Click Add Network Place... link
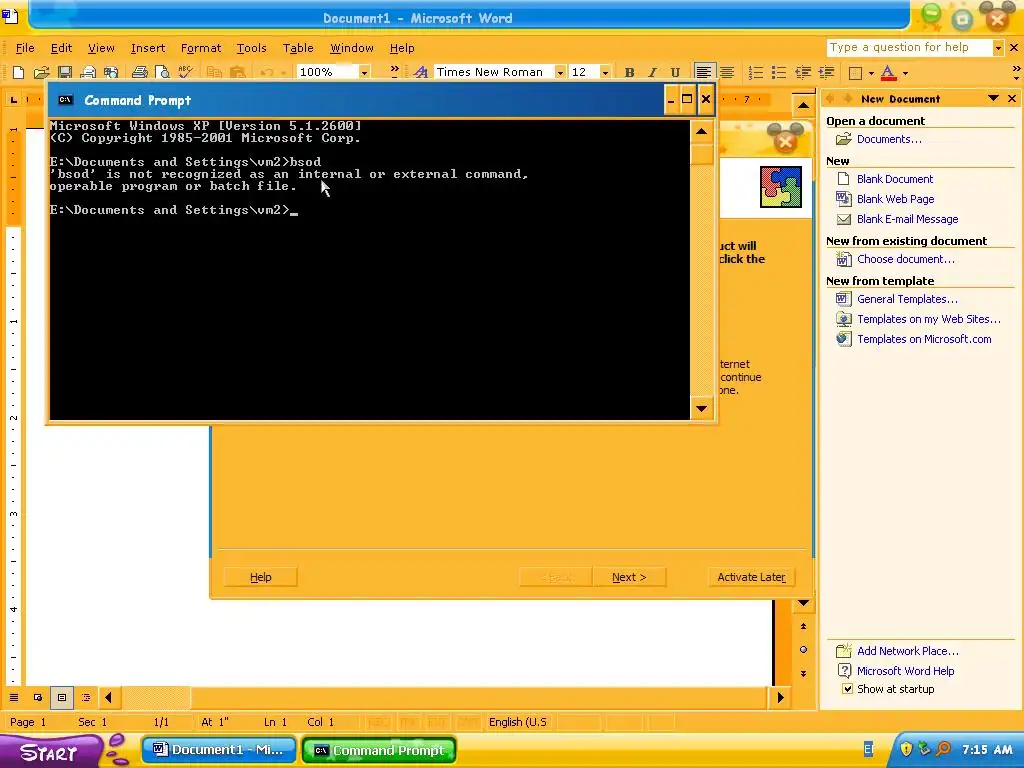 pos(908,651)
